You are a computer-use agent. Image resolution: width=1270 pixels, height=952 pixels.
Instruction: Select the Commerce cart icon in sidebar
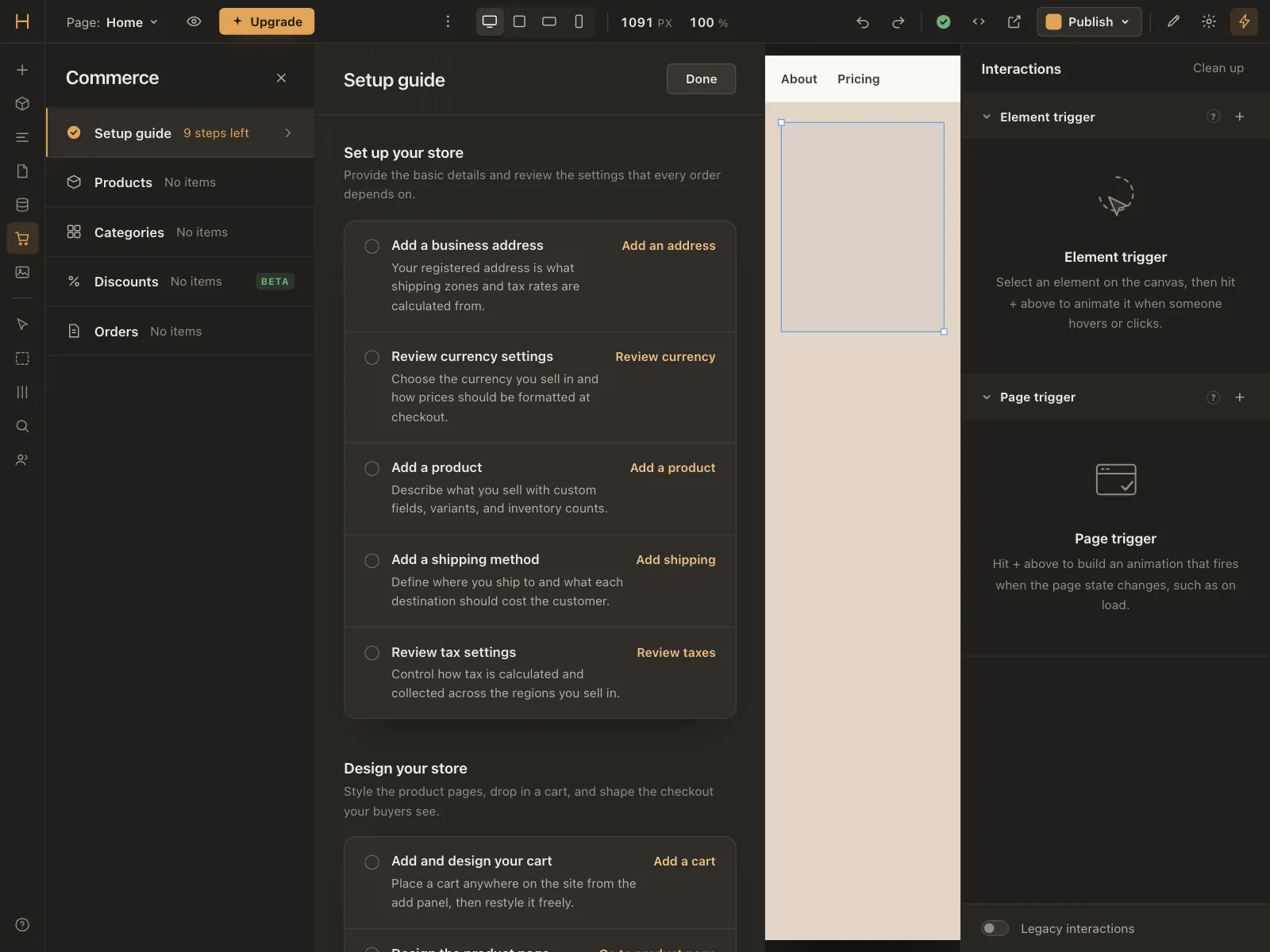tap(22, 239)
